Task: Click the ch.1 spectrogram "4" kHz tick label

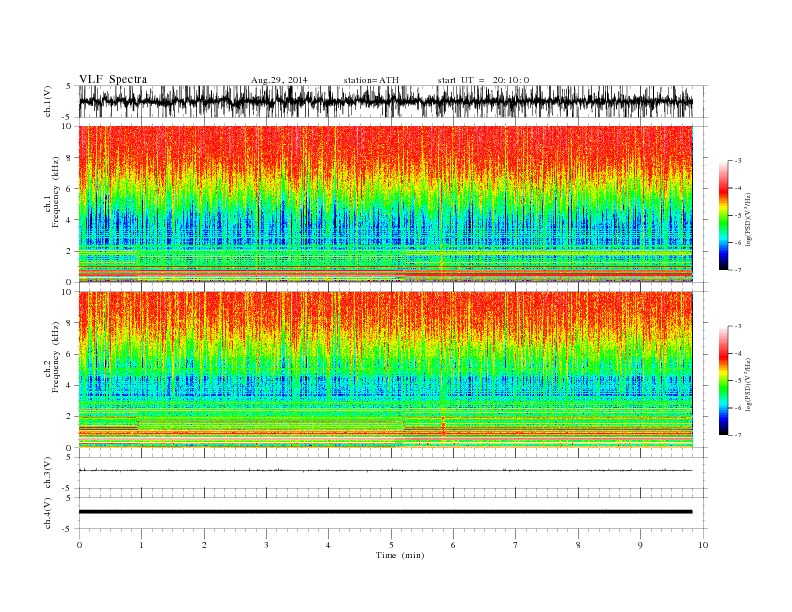Action: [x=70, y=220]
